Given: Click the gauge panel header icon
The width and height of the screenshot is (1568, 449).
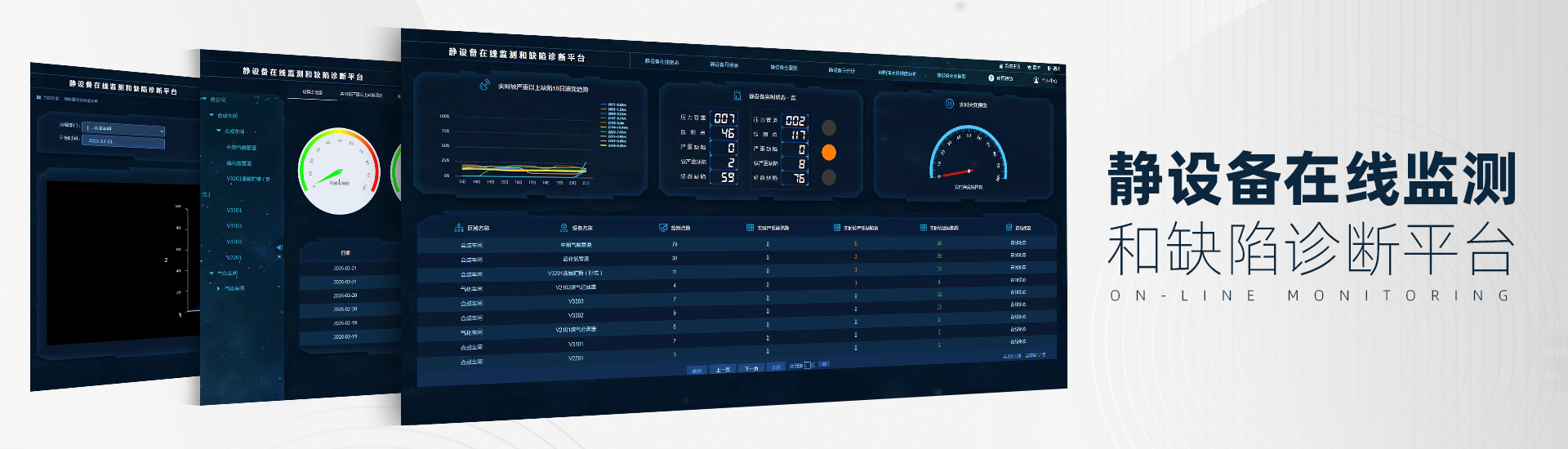Looking at the screenshot, I should pos(949,104).
